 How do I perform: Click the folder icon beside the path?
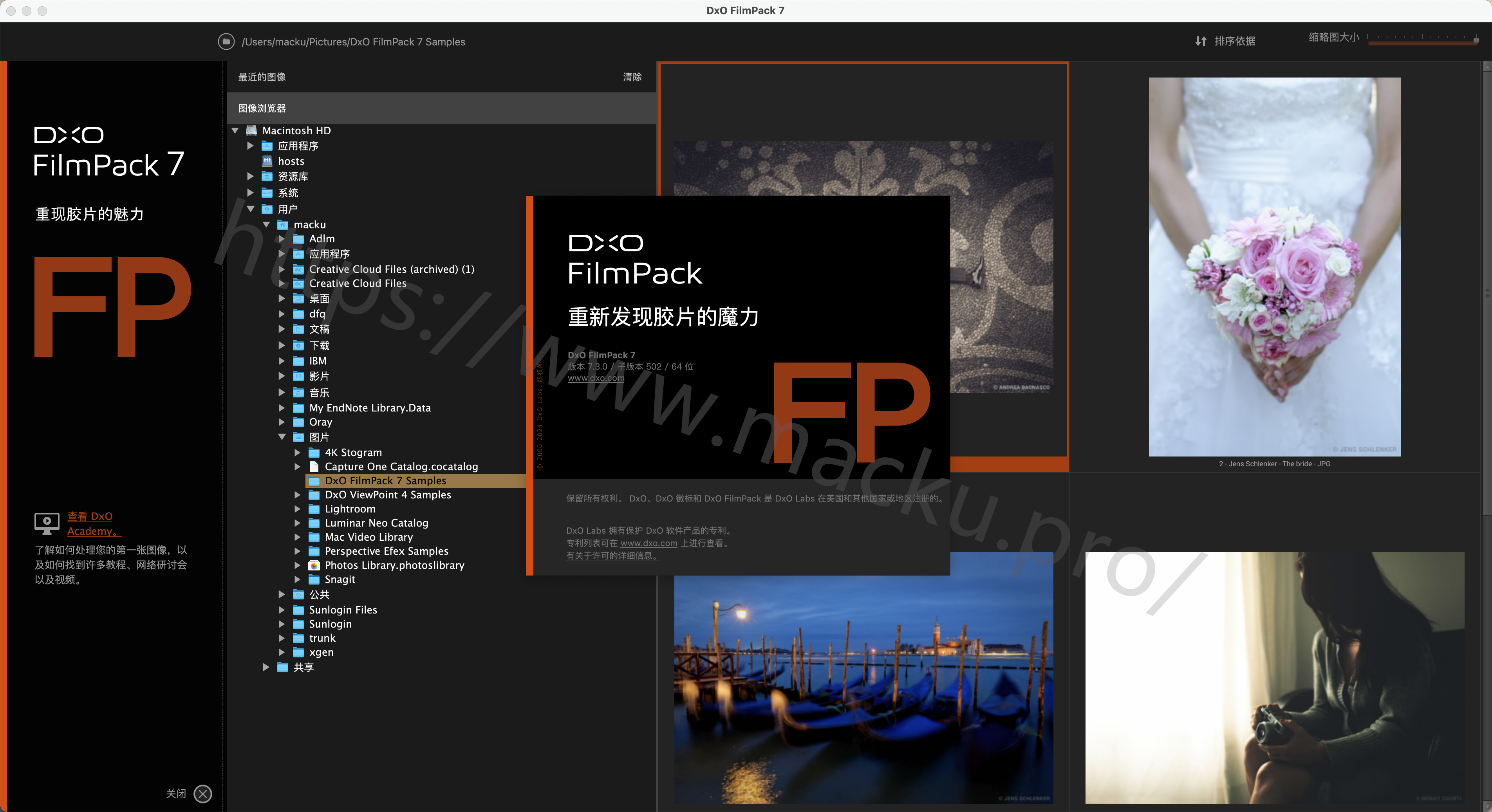(x=226, y=42)
